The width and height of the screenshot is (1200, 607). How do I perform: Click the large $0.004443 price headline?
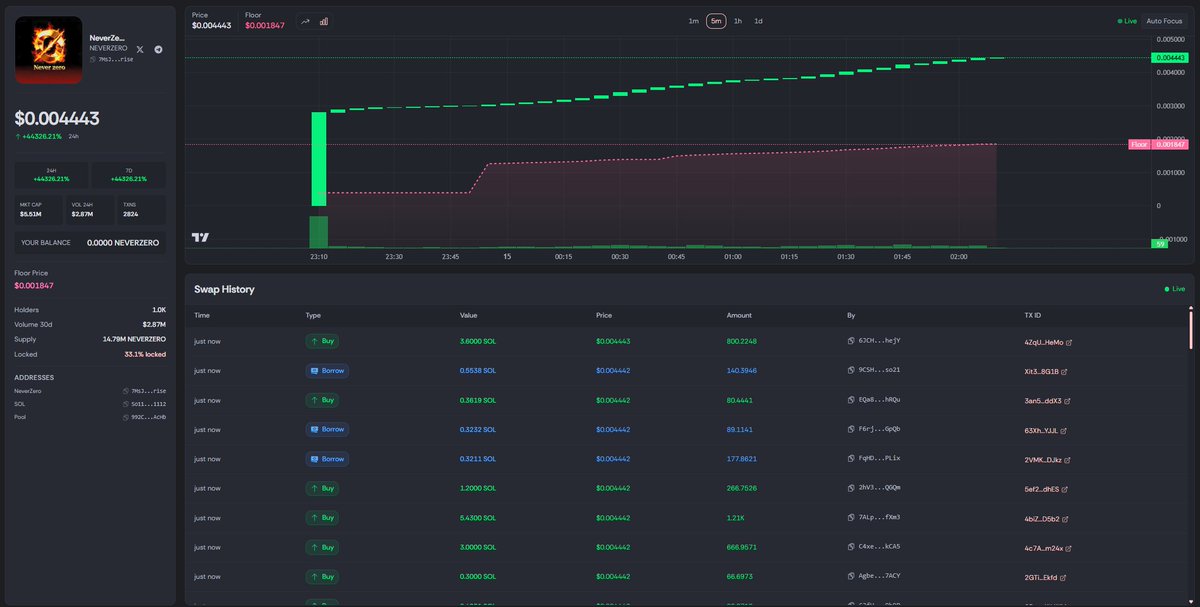[x=57, y=118]
